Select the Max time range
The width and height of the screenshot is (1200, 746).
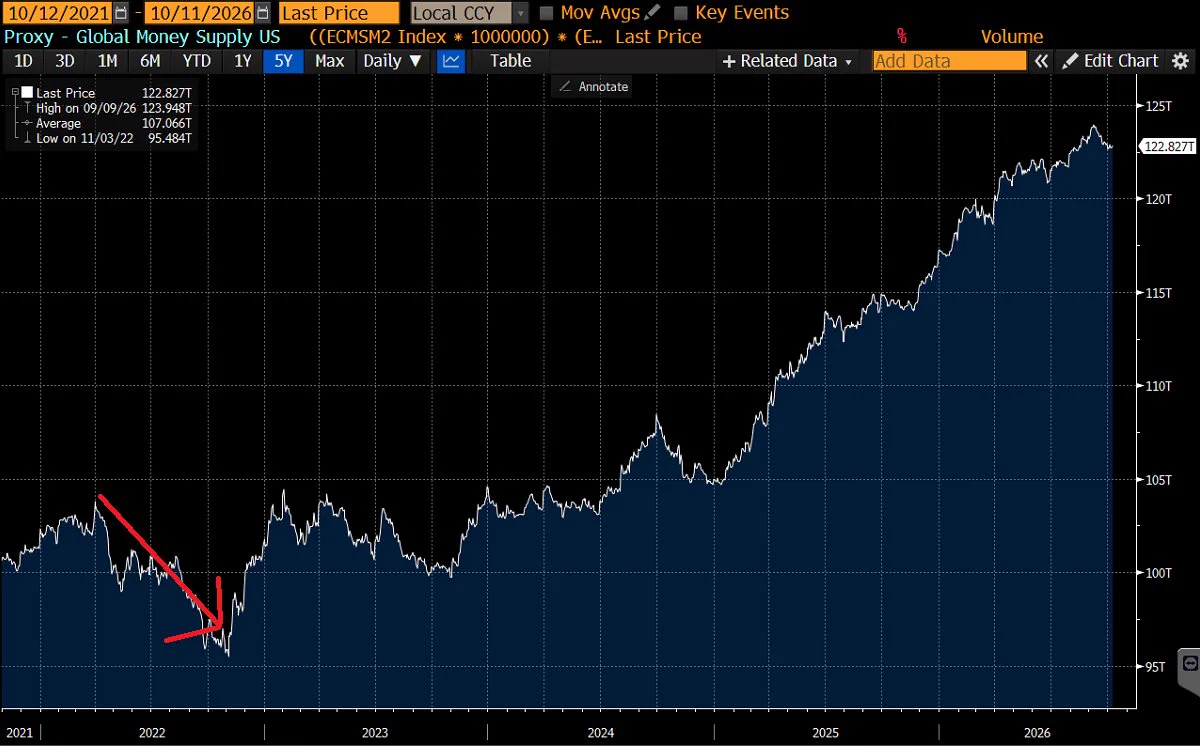coord(329,61)
